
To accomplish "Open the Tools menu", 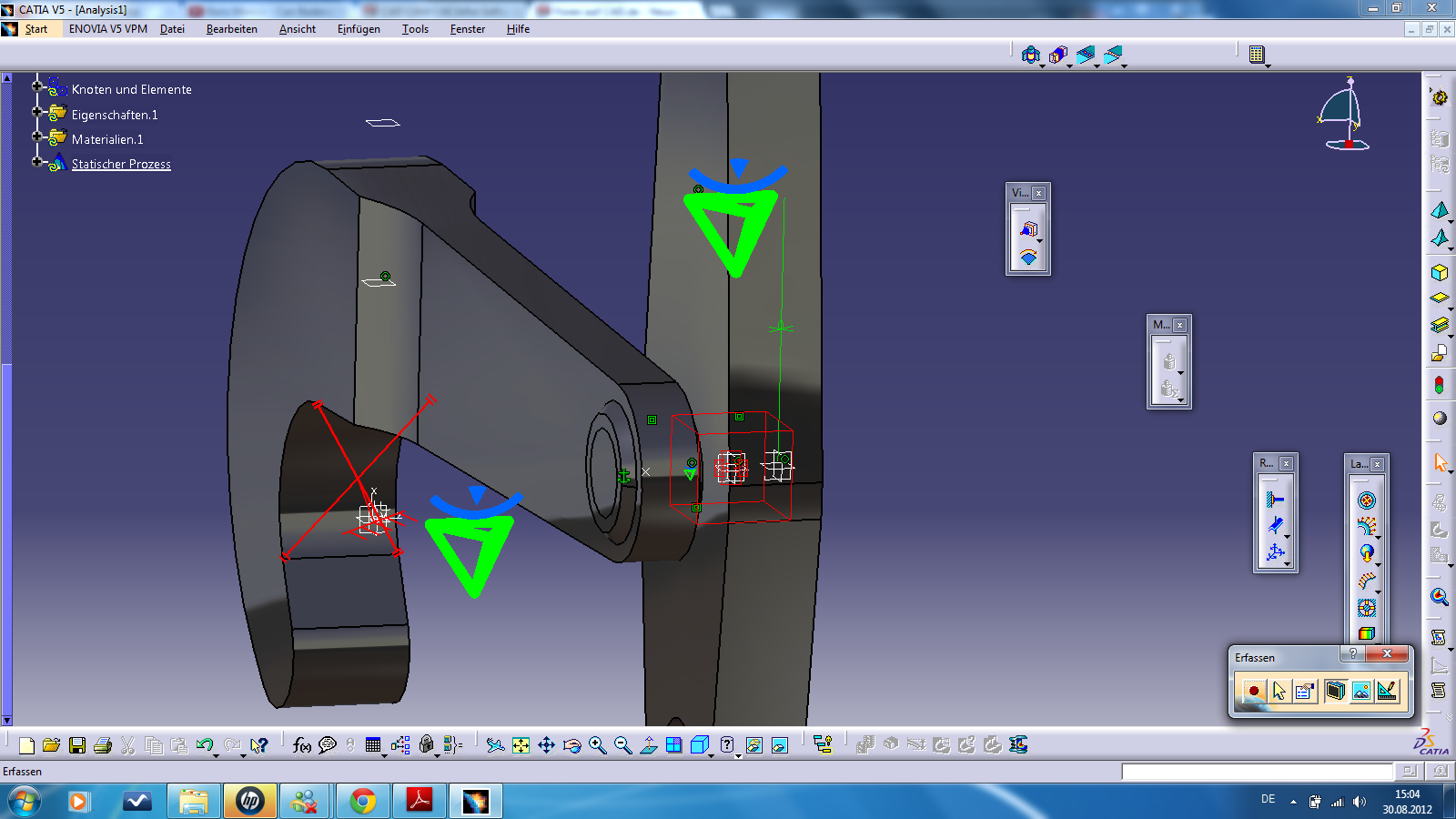I will 415,29.
